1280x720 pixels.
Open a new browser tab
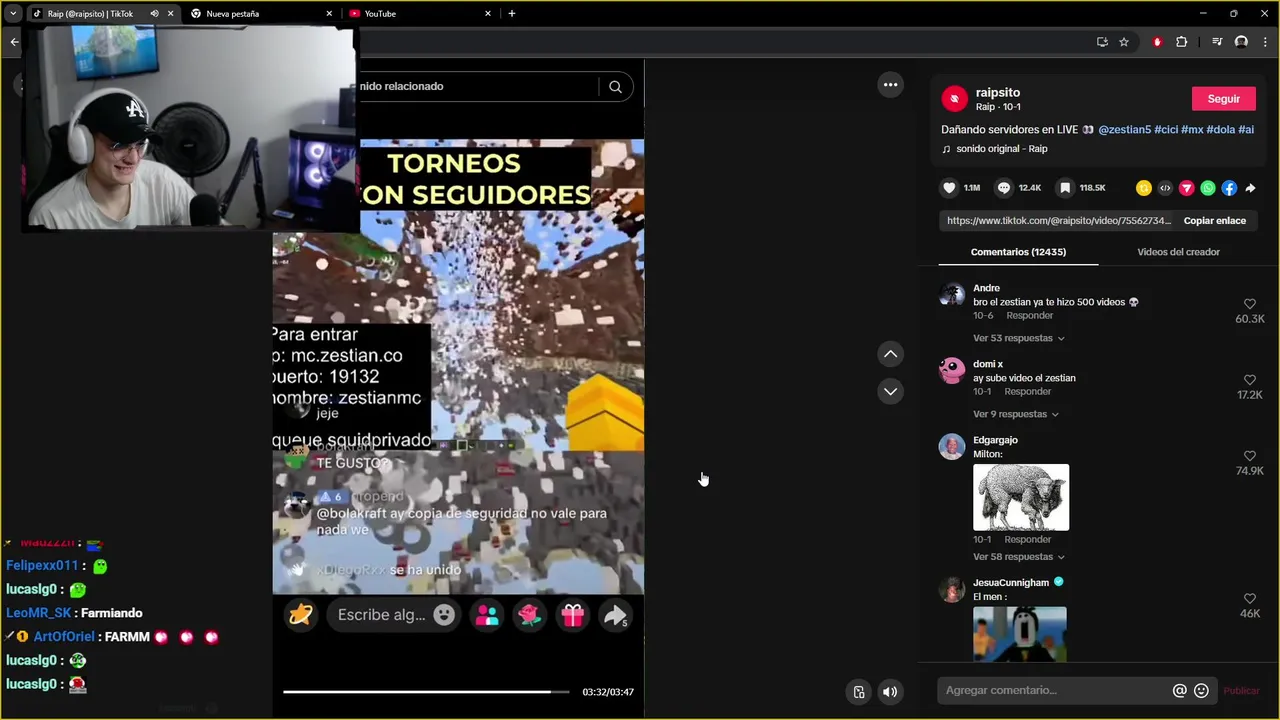pyautogui.click(x=512, y=14)
